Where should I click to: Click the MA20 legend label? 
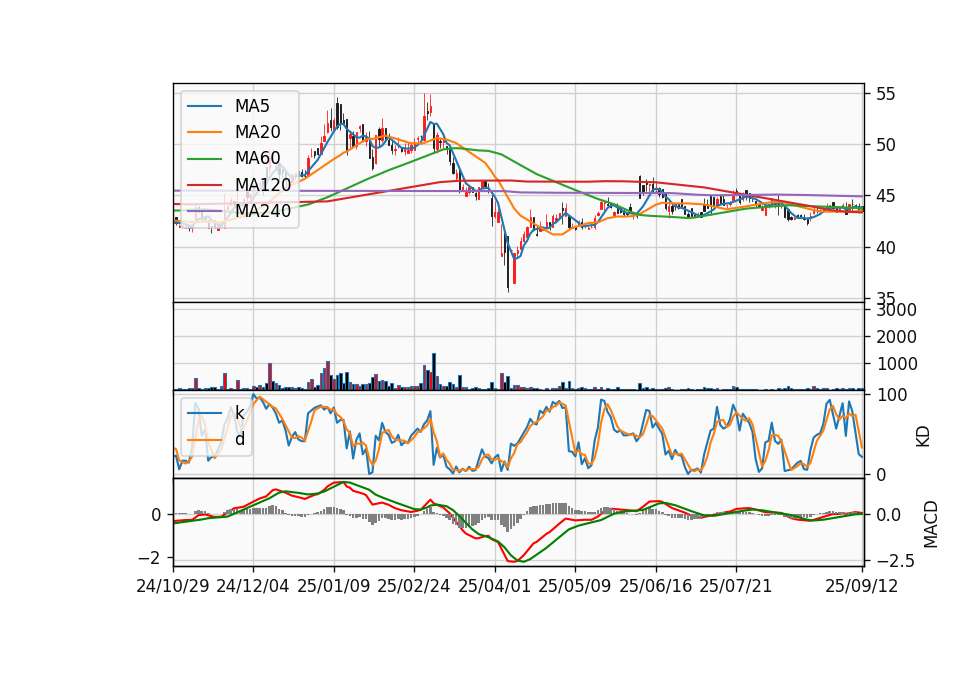(257, 132)
